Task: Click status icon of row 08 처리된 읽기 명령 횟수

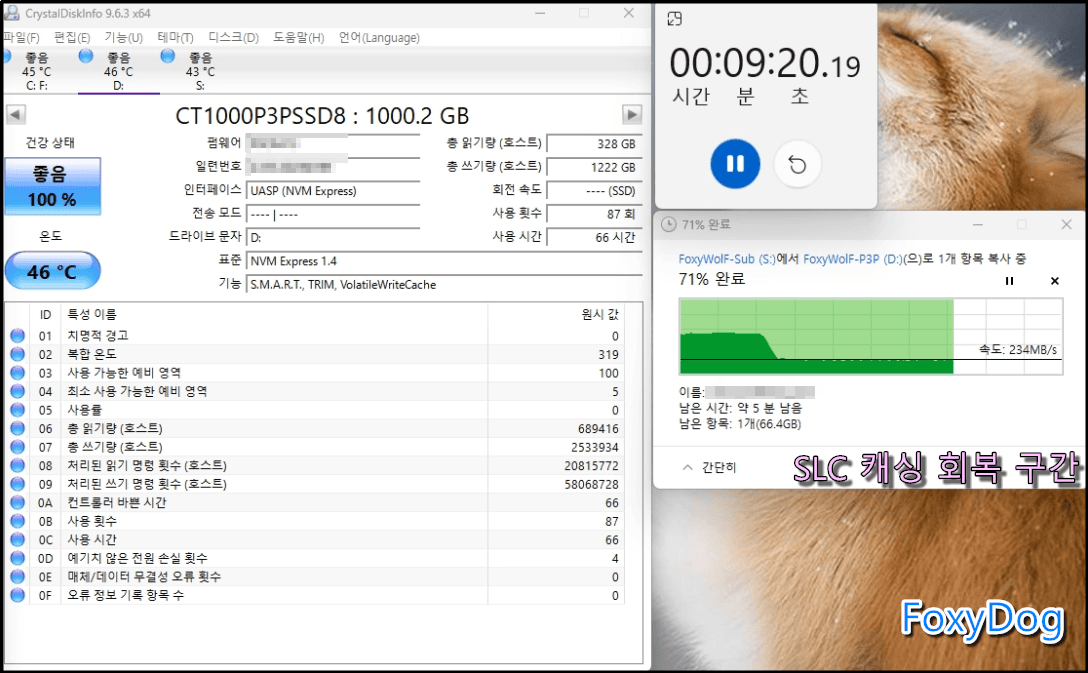Action: tap(18, 466)
